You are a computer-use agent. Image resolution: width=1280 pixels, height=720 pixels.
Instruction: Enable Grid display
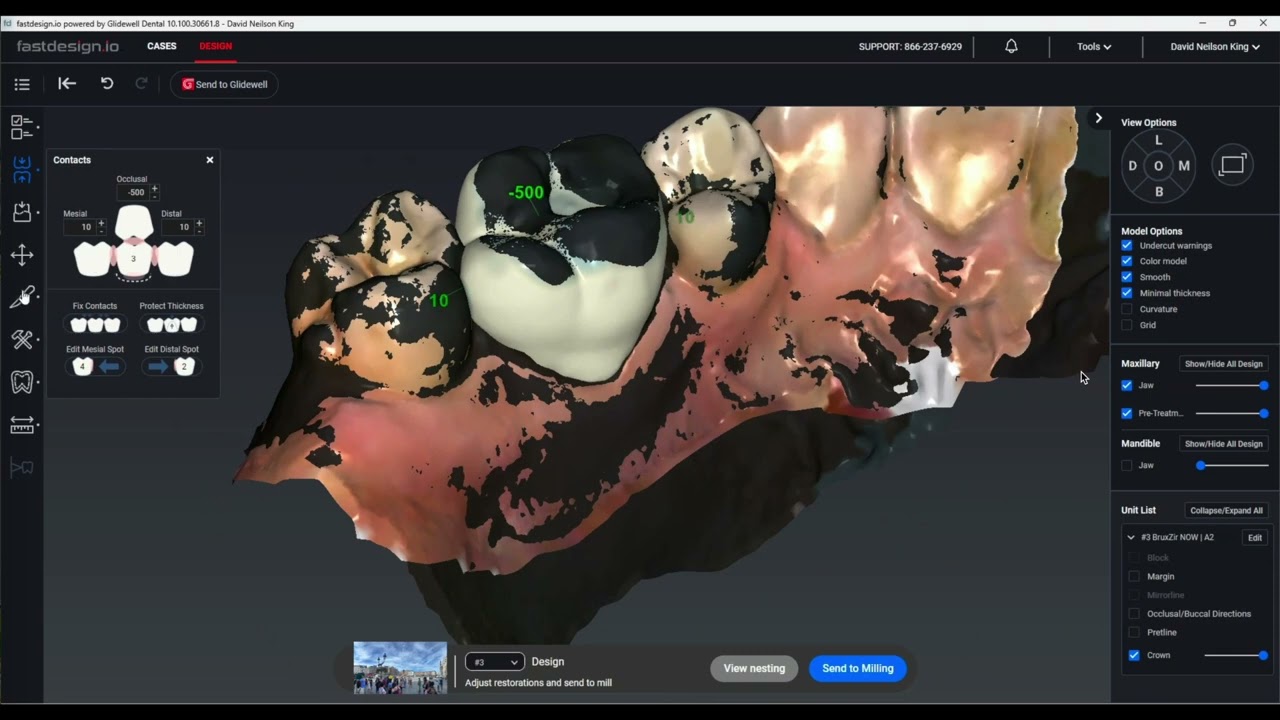pos(1127,325)
